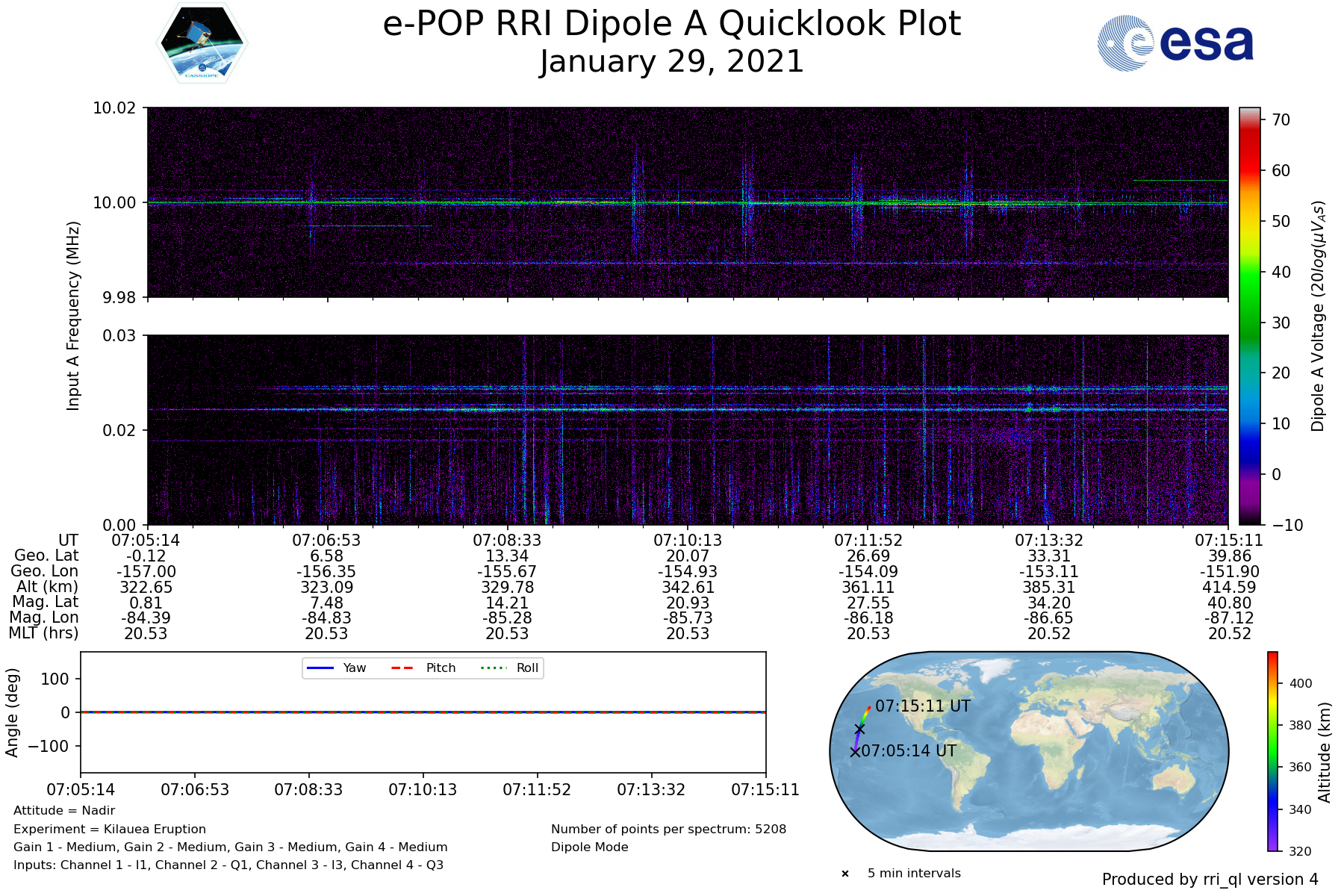The image size is (1344, 896).
Task: Click the middle X marker on the satellite ground track
Action: [x=859, y=729]
